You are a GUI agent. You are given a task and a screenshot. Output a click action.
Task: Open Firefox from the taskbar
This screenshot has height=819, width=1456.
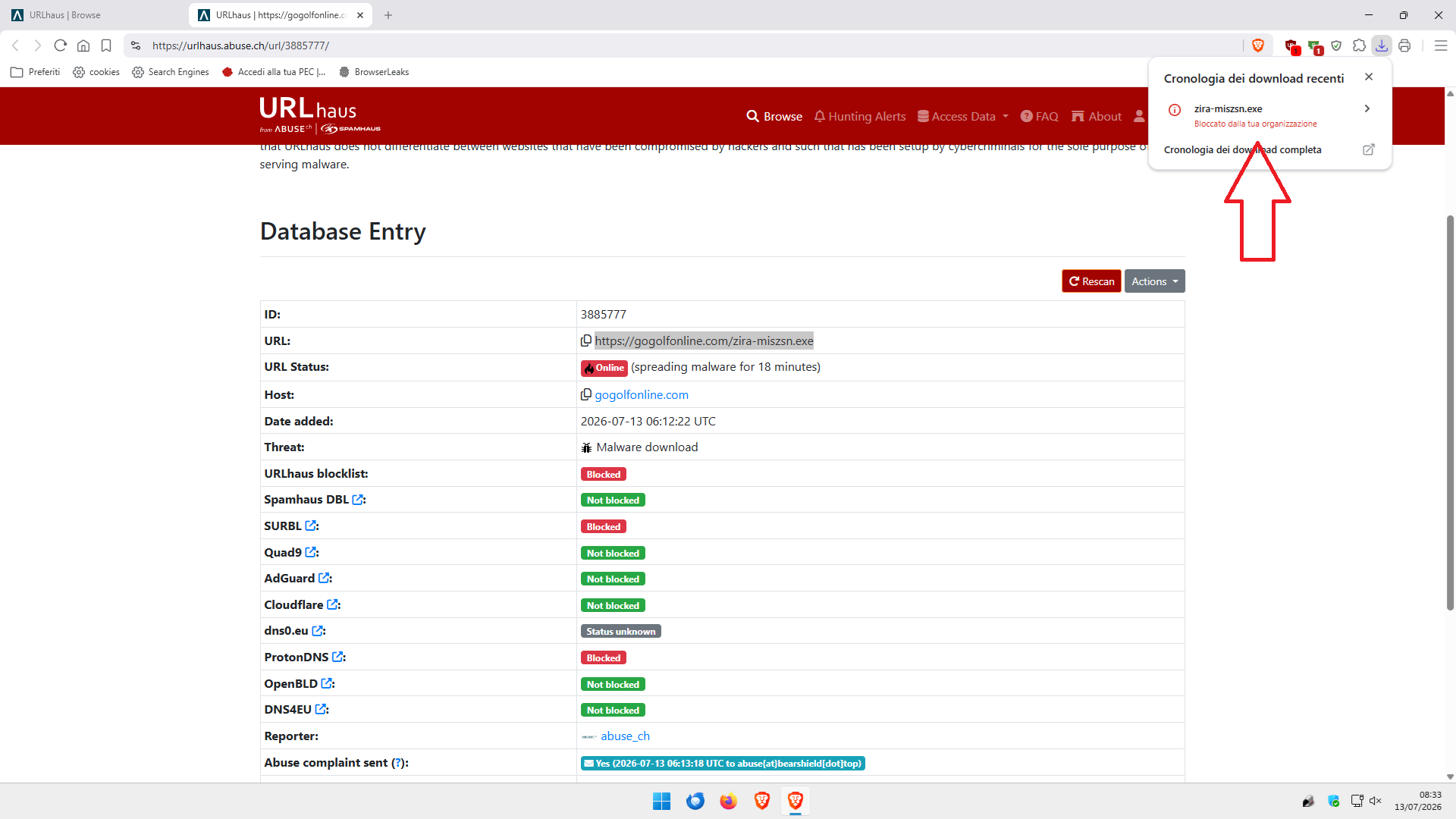click(x=728, y=801)
